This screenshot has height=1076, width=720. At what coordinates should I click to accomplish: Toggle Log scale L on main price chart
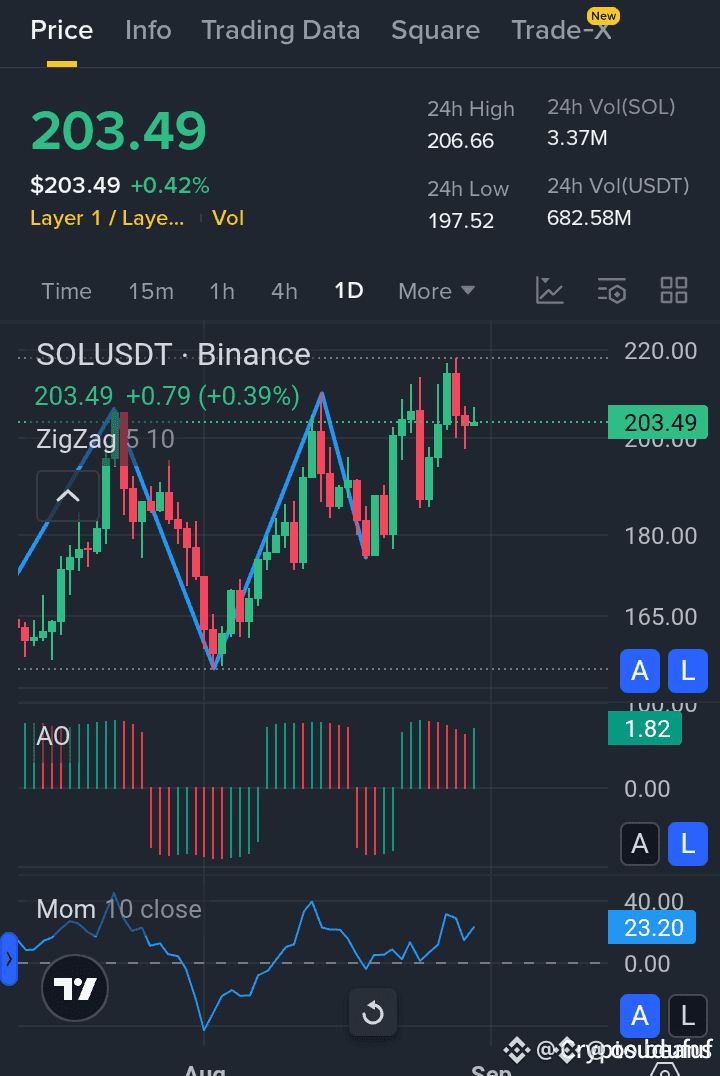(x=688, y=672)
